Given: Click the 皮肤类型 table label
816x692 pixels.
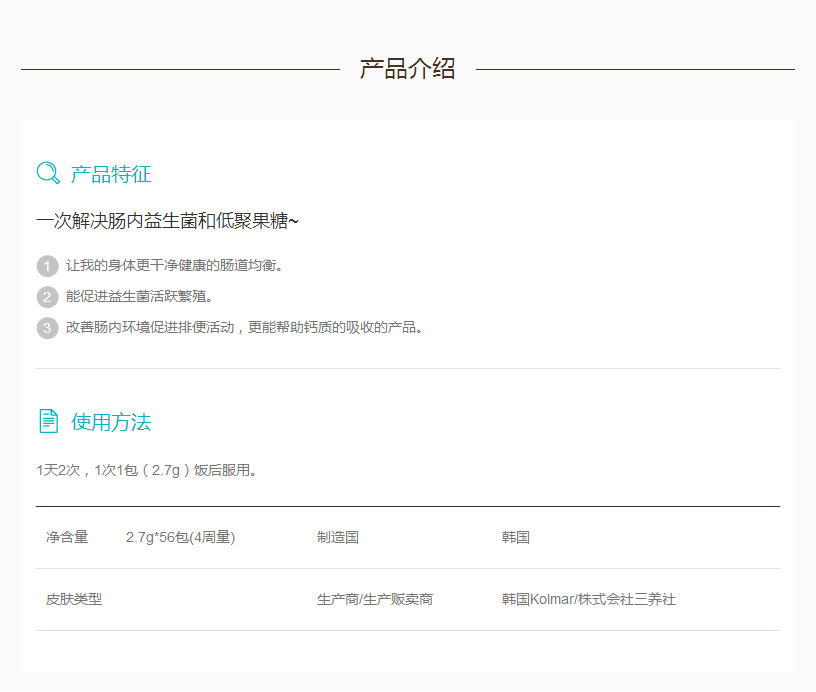Looking at the screenshot, I should 74,600.
